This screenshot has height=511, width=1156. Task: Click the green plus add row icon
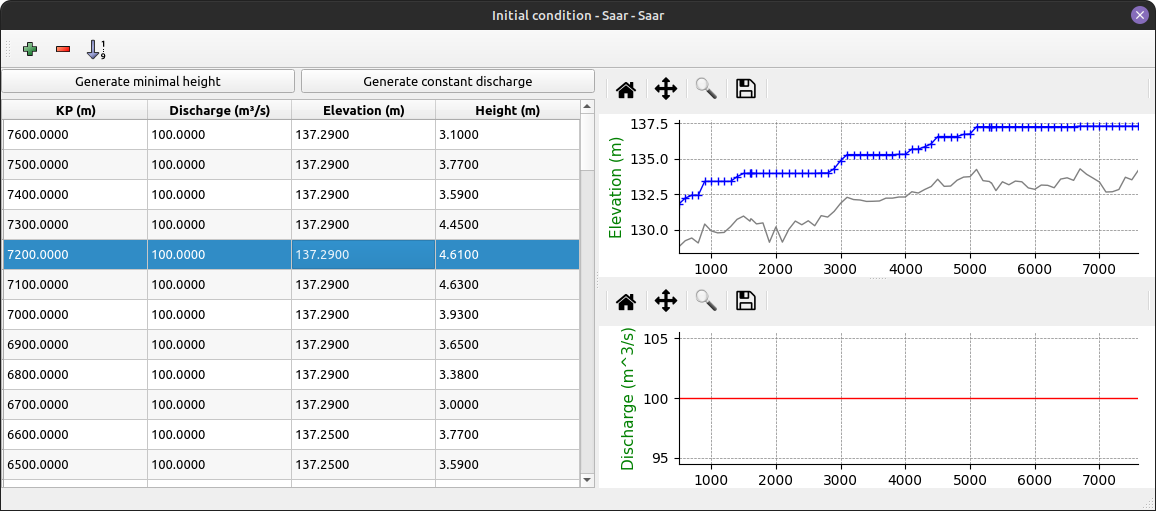click(31, 49)
